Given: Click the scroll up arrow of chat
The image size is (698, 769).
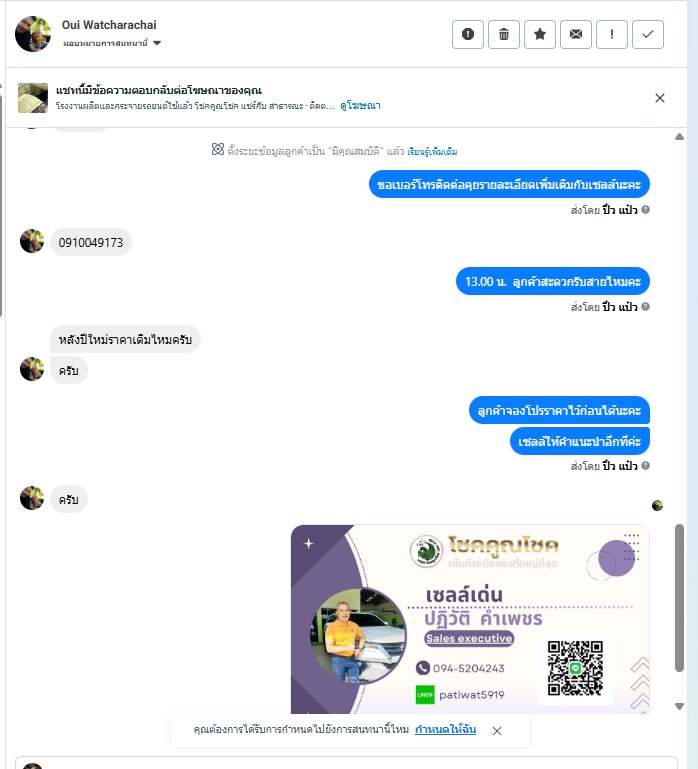Looking at the screenshot, I should tap(679, 137).
